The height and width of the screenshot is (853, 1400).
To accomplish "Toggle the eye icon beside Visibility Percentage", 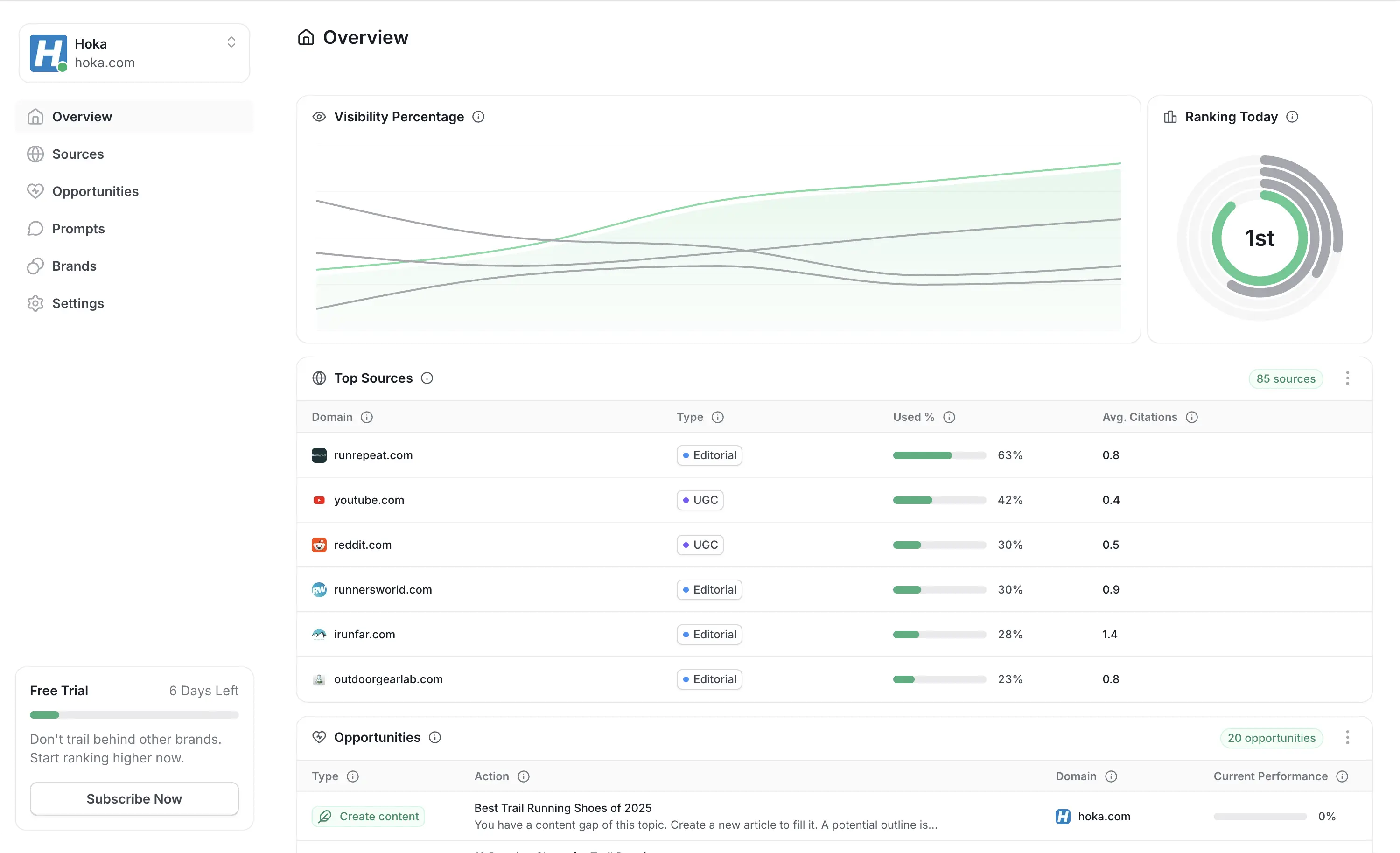I will pyautogui.click(x=319, y=117).
